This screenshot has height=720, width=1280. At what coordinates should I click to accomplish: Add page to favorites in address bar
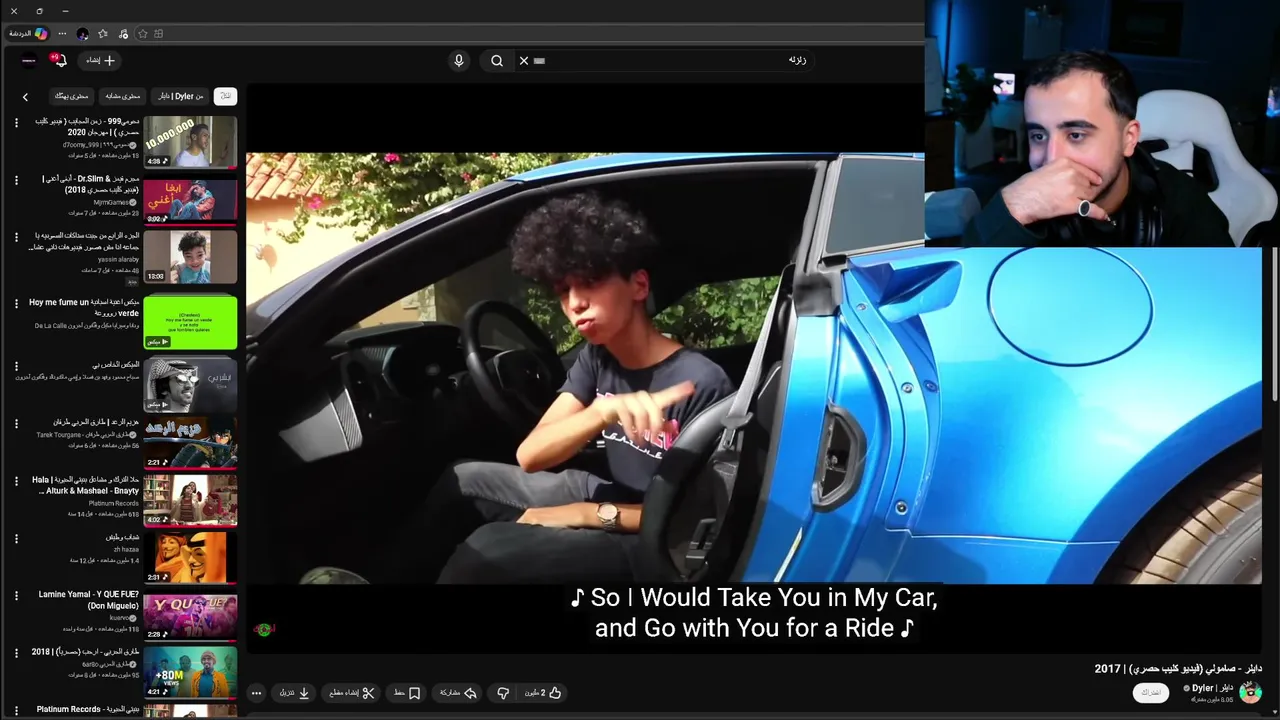click(143, 33)
